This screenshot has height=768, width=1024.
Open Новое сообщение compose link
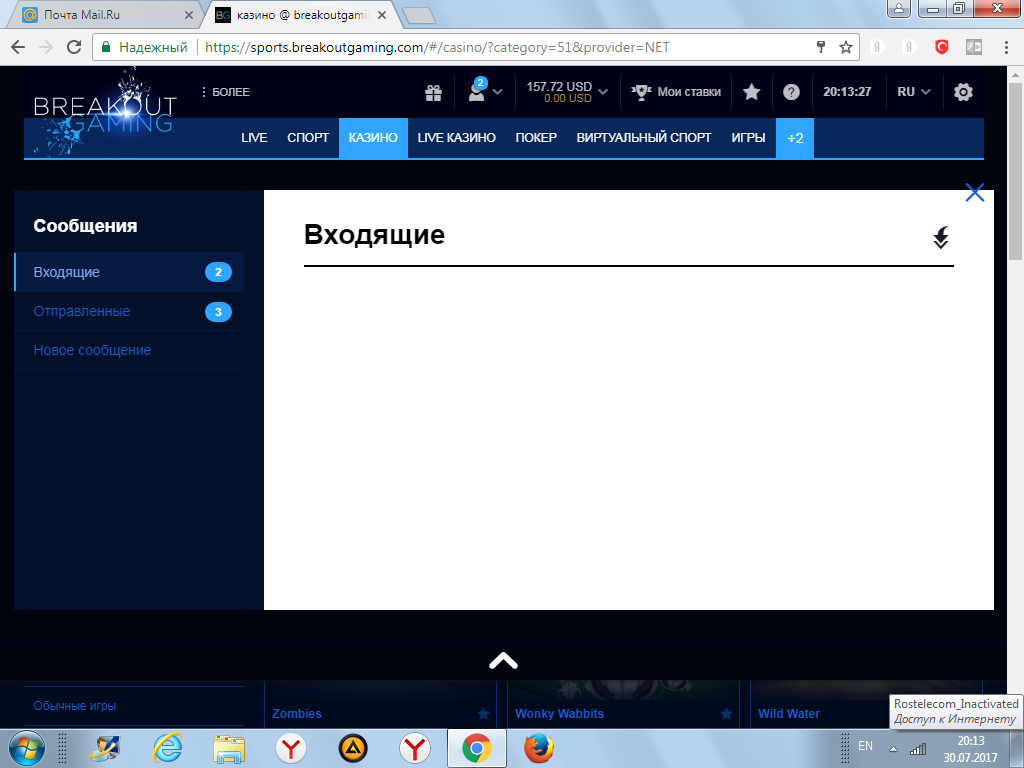129,350
